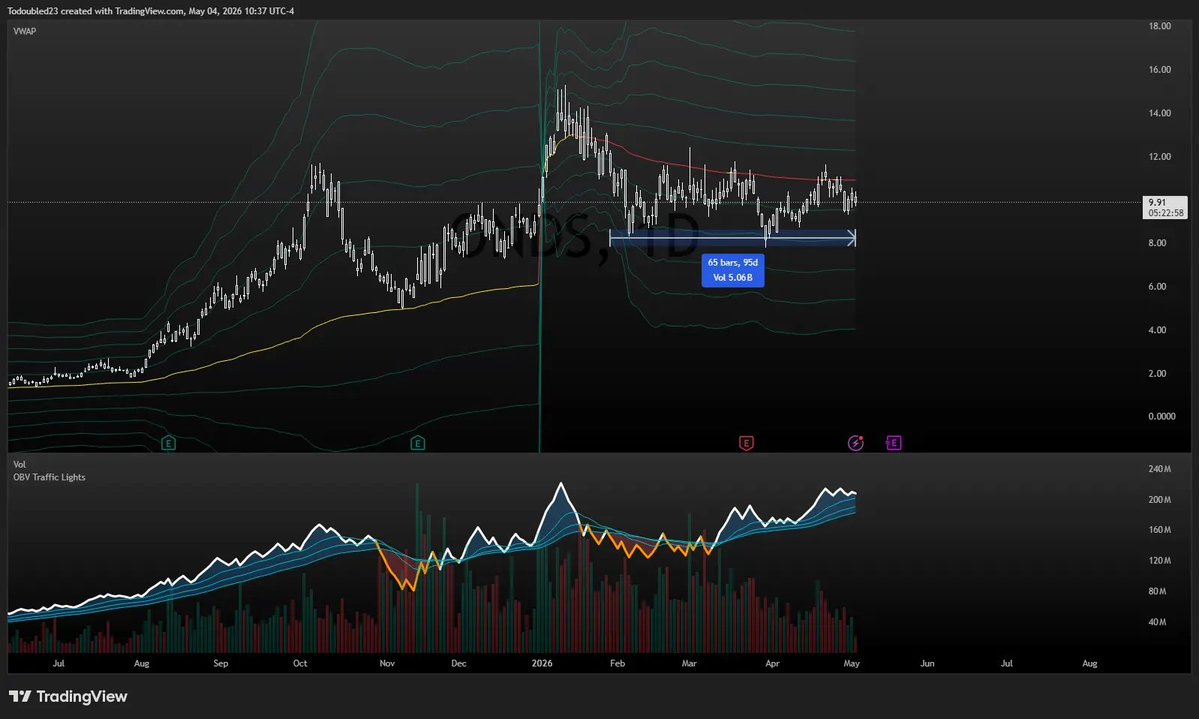Open the red earnings E marker
Screen dimensions: 1199x719
click(746, 443)
